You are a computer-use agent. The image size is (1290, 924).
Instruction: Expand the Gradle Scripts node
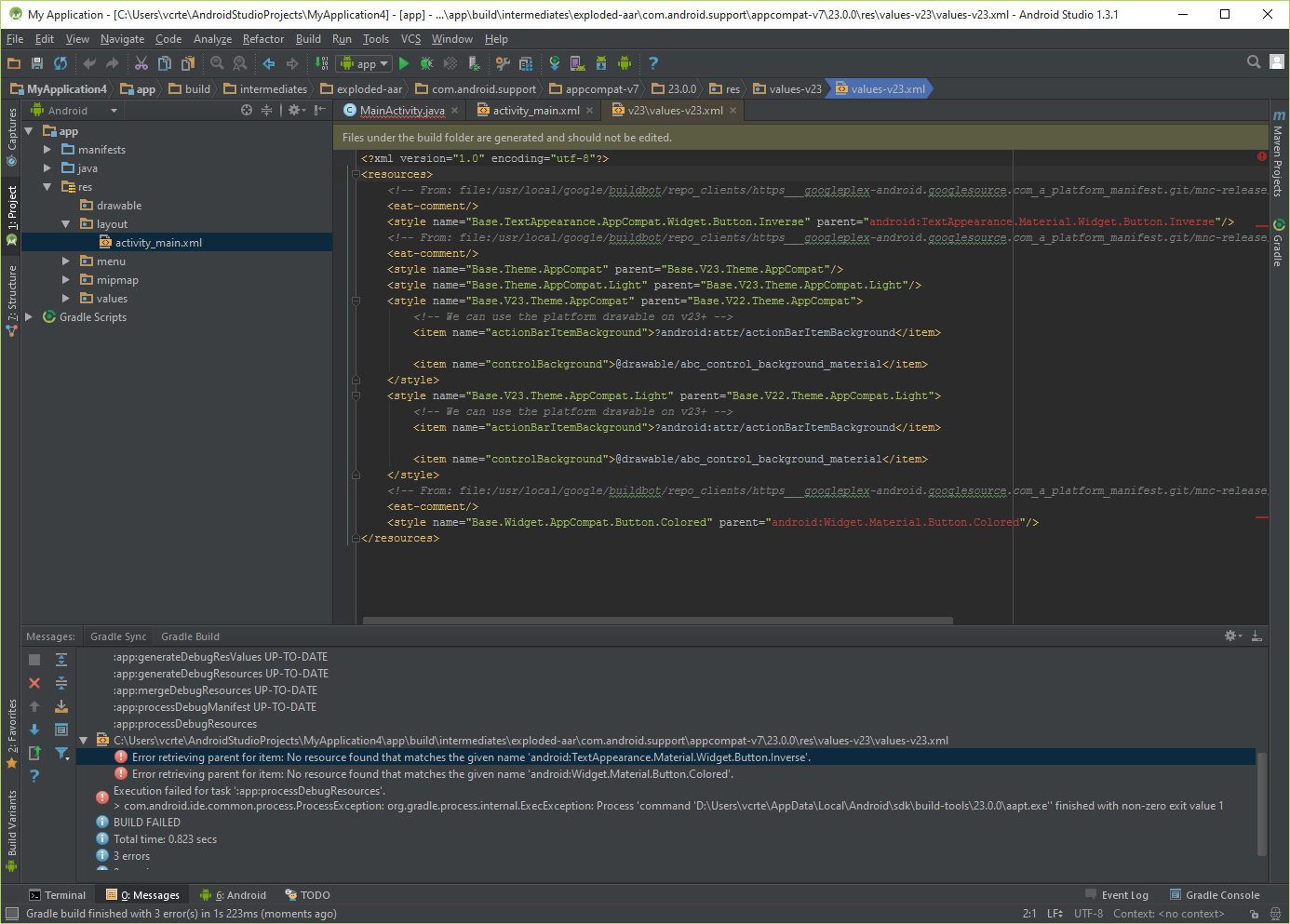(29, 317)
